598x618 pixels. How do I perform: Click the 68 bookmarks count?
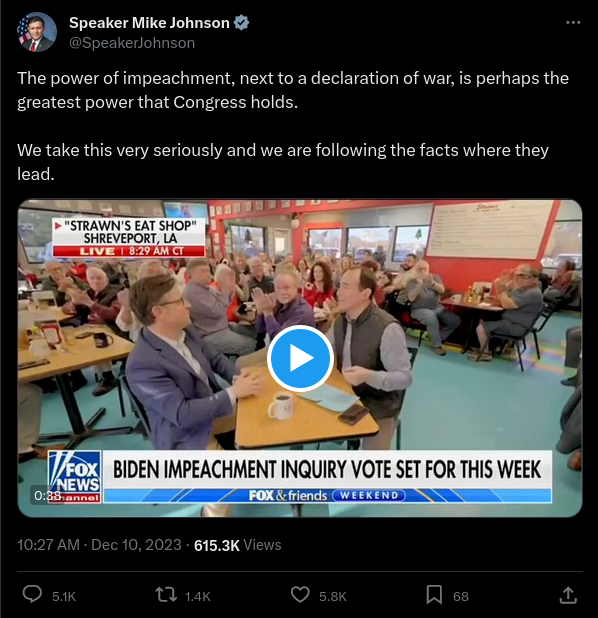pyautogui.click(x=460, y=596)
